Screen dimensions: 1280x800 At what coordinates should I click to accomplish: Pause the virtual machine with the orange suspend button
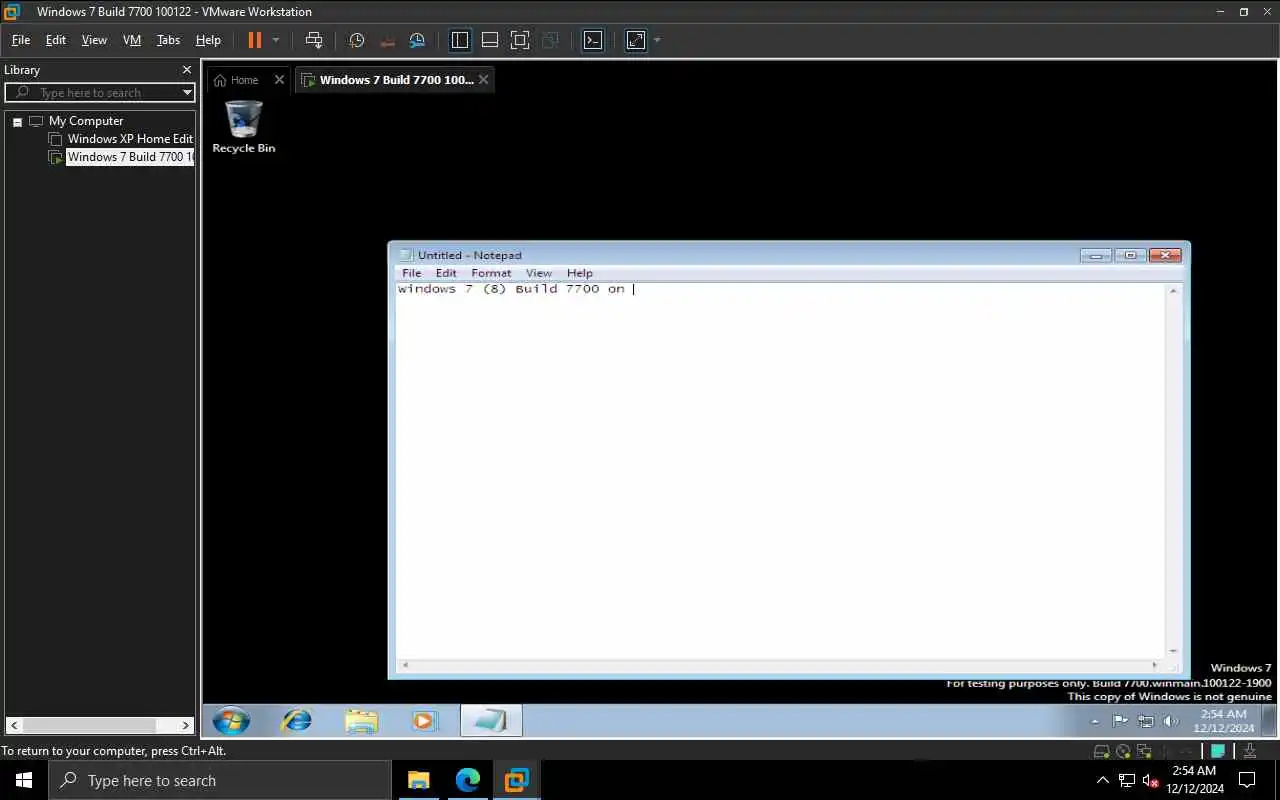pyautogui.click(x=254, y=40)
